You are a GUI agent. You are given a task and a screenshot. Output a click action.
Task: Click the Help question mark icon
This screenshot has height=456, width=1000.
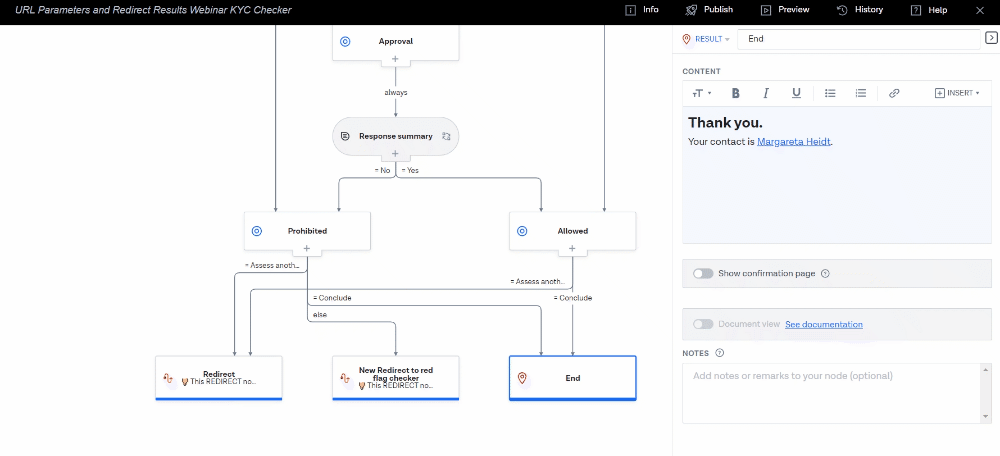click(x=916, y=10)
